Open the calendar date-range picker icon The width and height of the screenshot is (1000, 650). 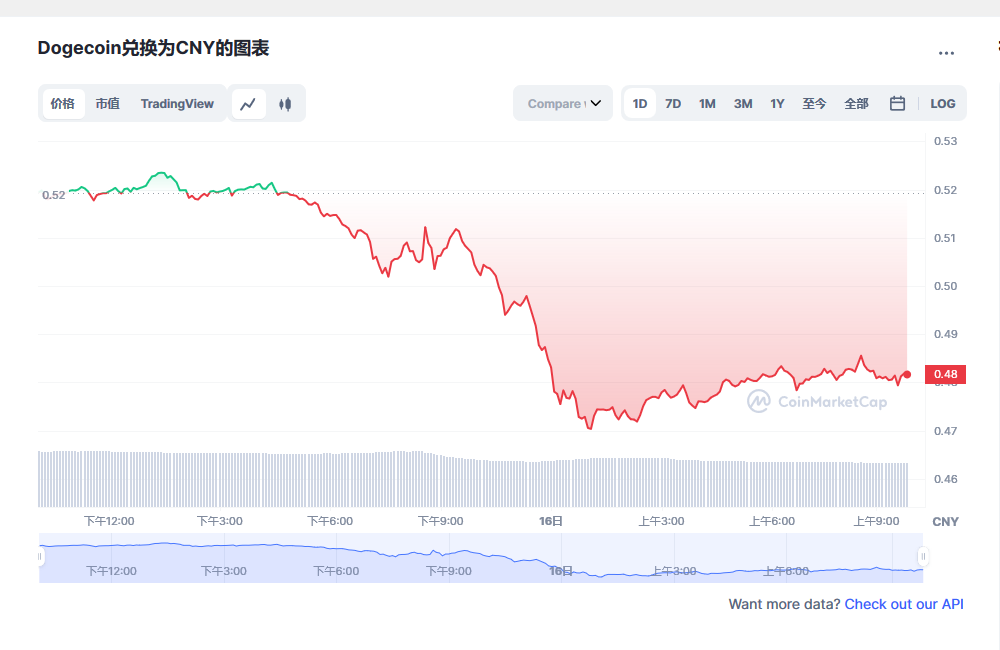897,103
